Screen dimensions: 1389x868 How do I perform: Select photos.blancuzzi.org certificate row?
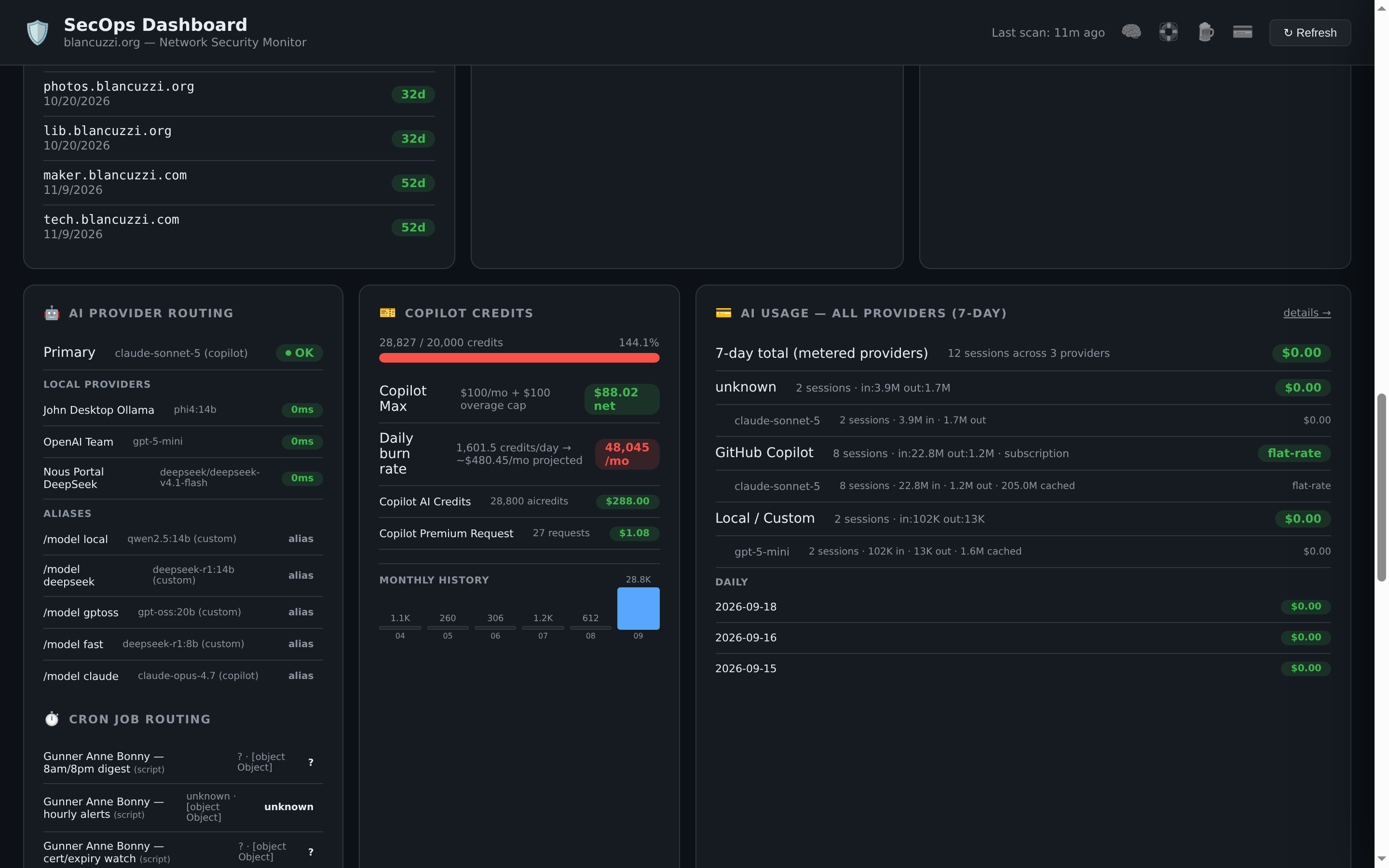tap(239, 94)
